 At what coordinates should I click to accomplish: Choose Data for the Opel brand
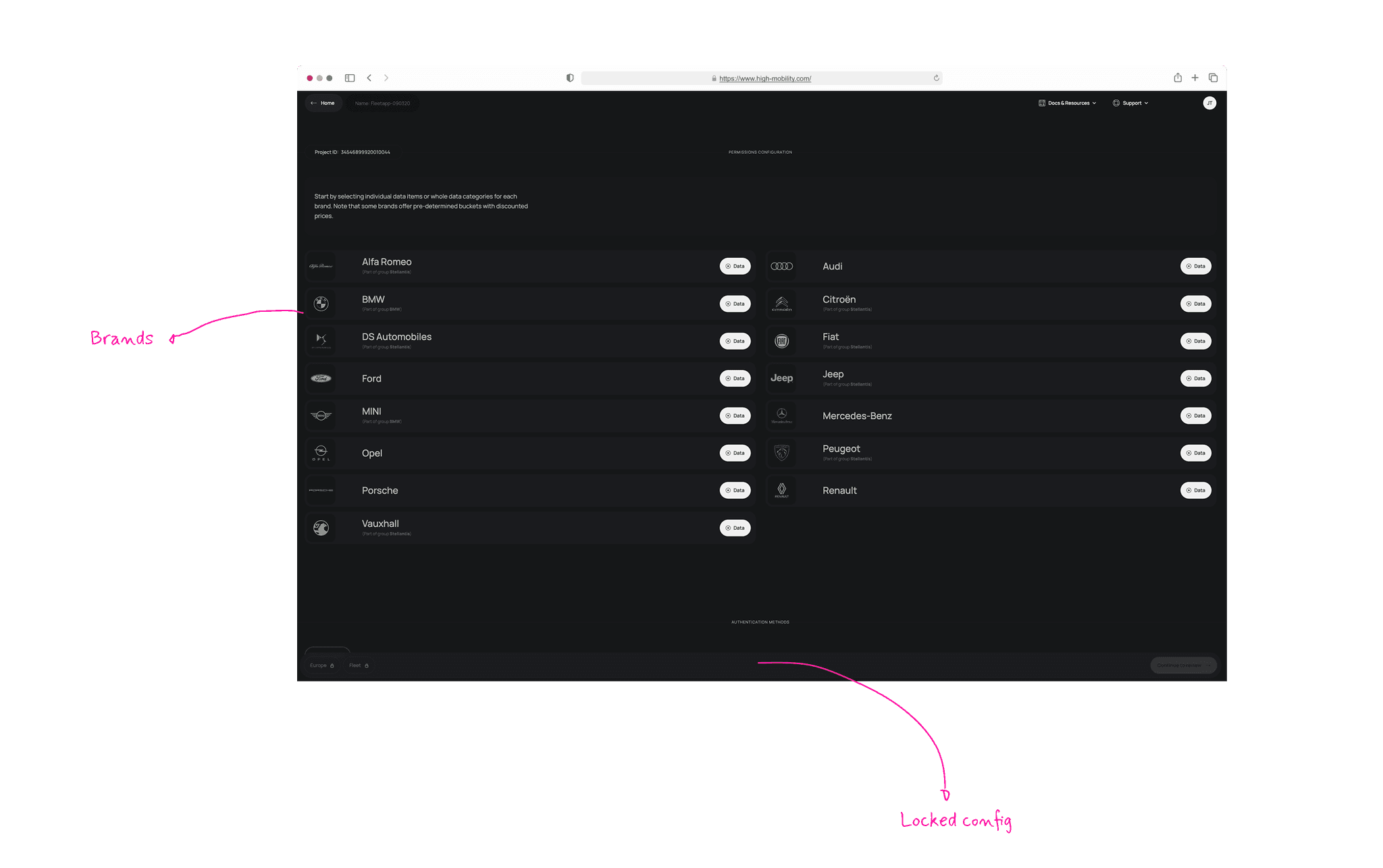click(x=735, y=453)
